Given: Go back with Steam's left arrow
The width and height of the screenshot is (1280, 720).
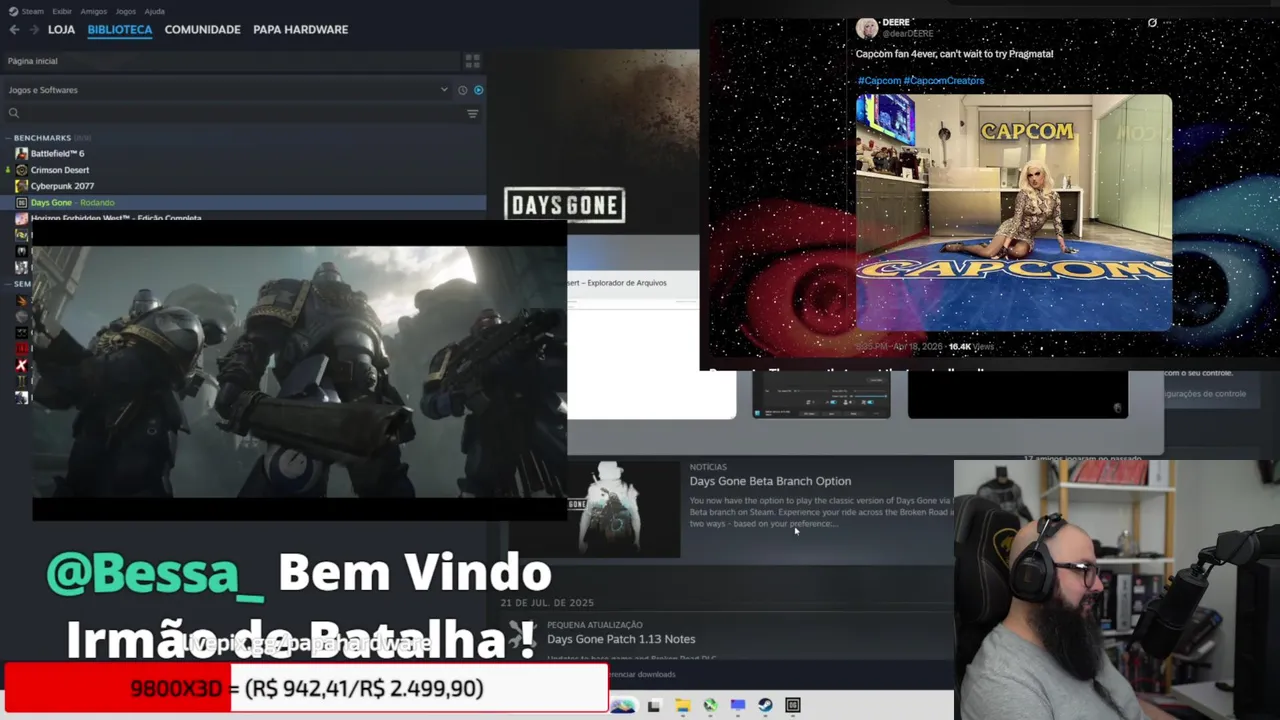Looking at the screenshot, I should 14,30.
